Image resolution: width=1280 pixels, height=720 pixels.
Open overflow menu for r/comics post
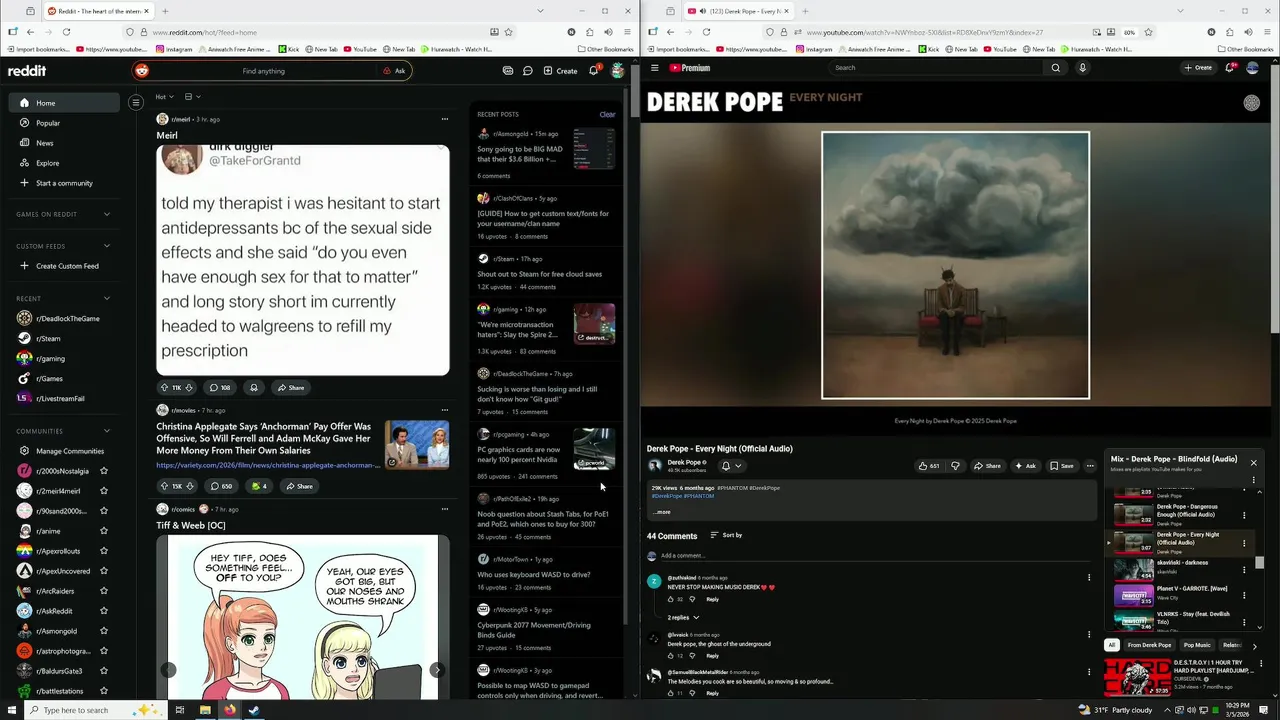point(445,509)
